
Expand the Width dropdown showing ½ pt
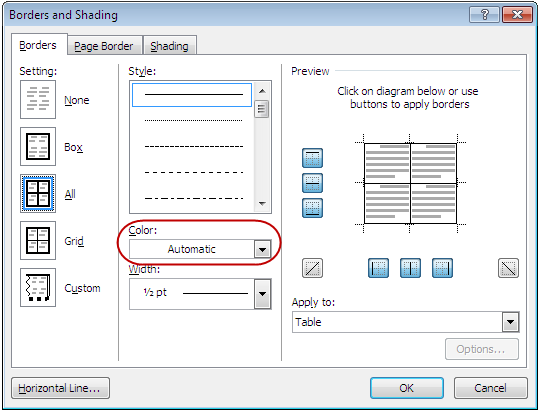200,294
